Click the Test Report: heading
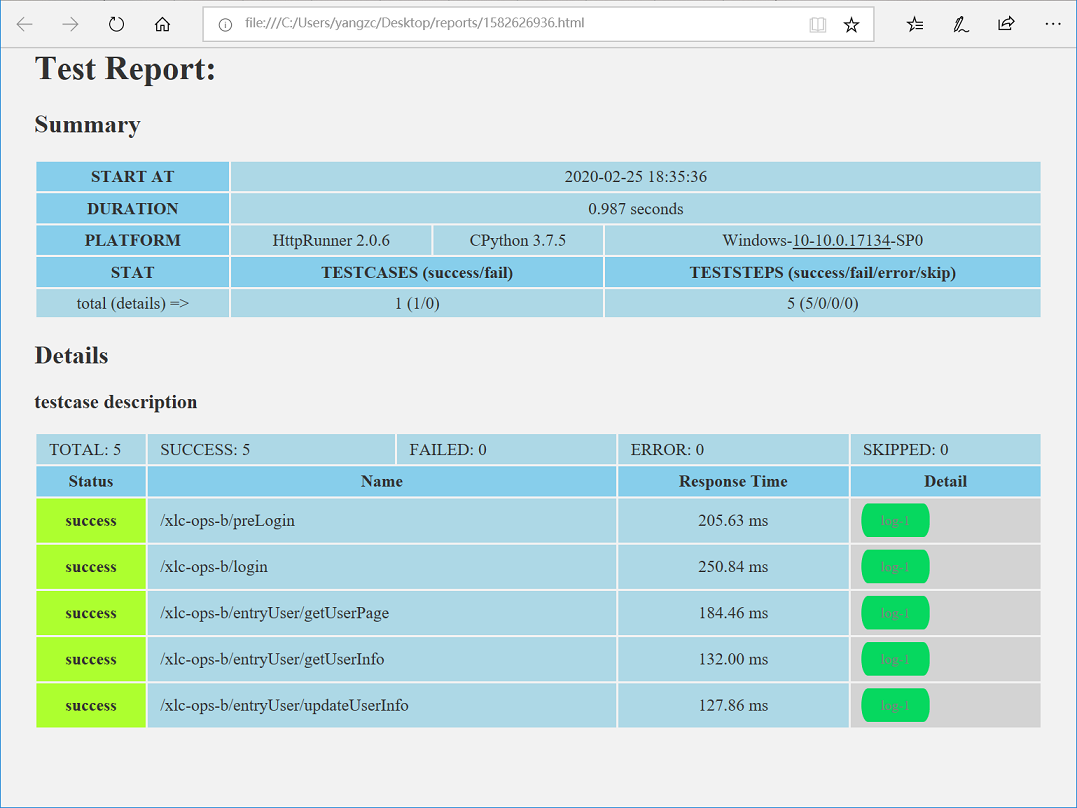Screen dimensions: 1077x808 pyautogui.click(x=126, y=69)
